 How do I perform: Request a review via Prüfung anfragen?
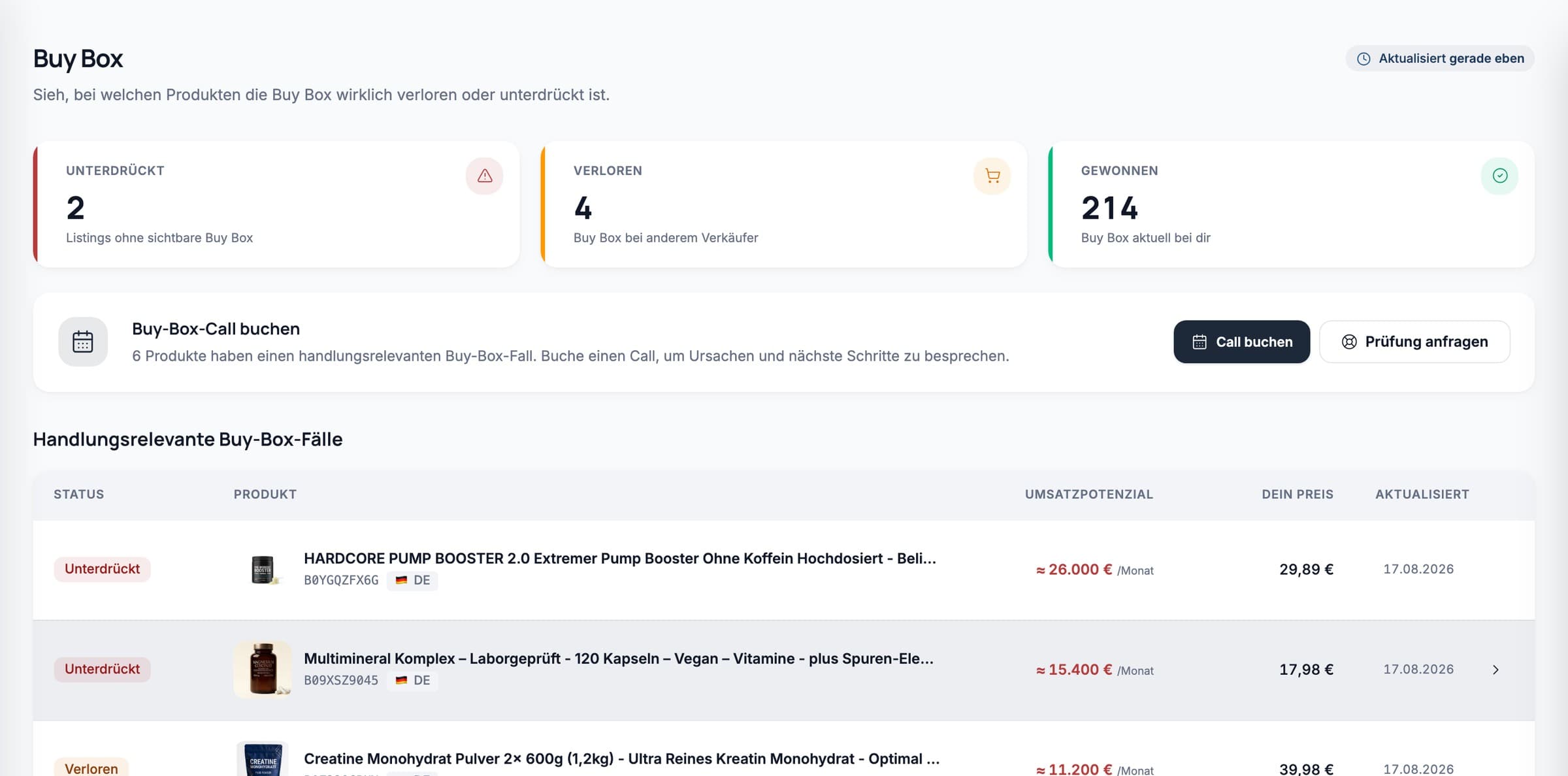pos(1414,342)
